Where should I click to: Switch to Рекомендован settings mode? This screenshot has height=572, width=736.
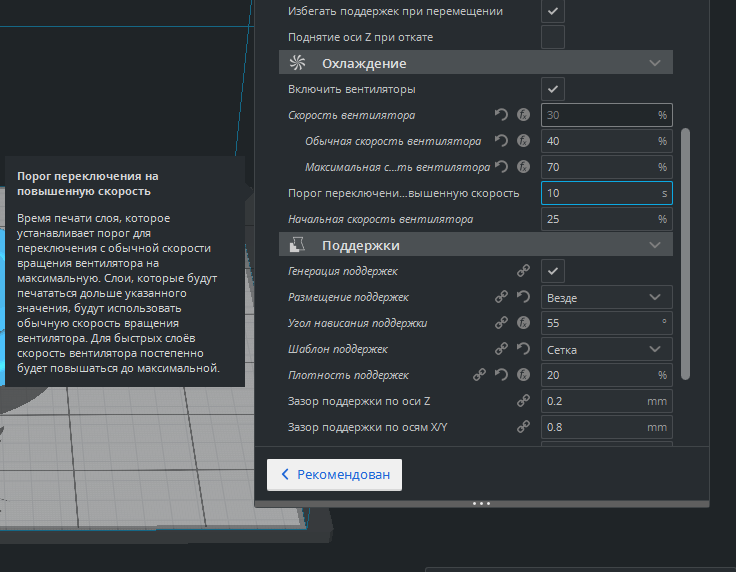coord(334,474)
